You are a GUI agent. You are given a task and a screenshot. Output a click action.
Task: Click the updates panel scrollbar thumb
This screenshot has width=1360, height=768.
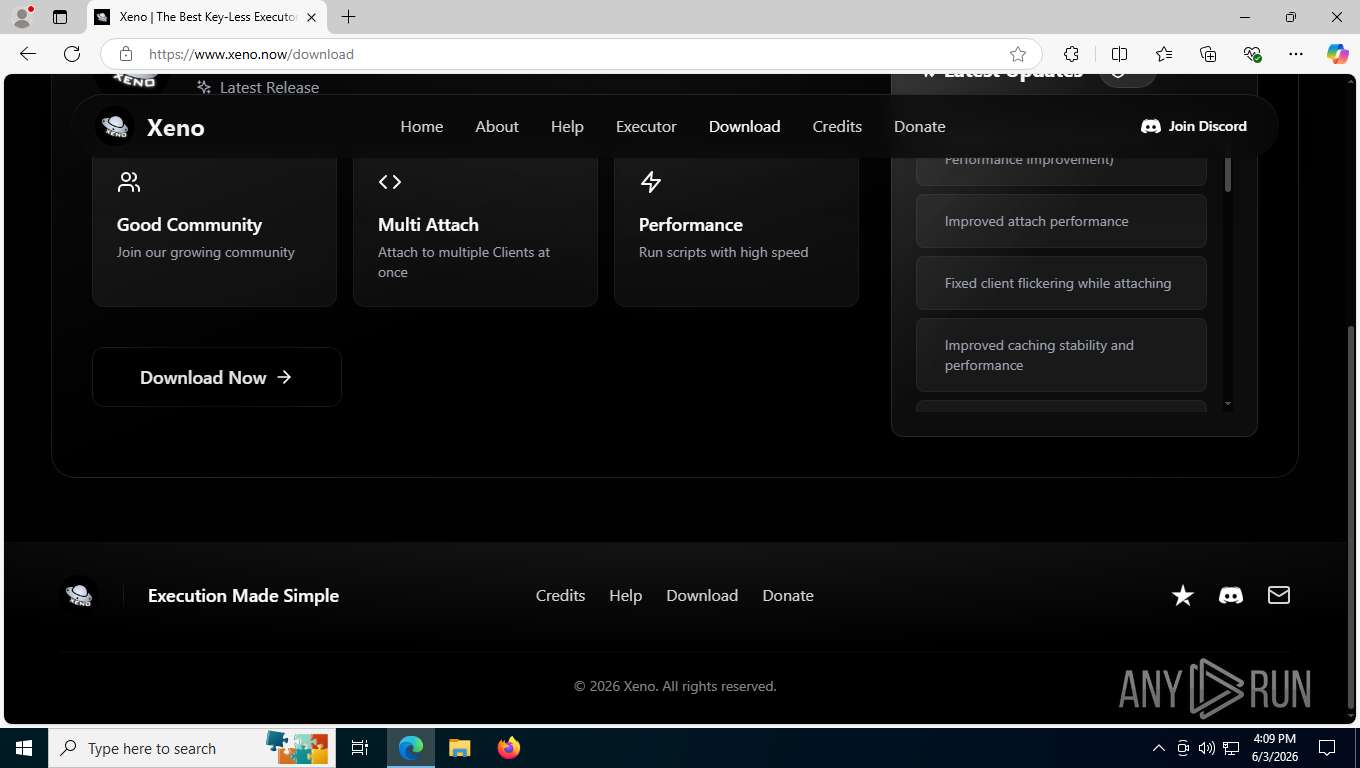tap(1228, 172)
